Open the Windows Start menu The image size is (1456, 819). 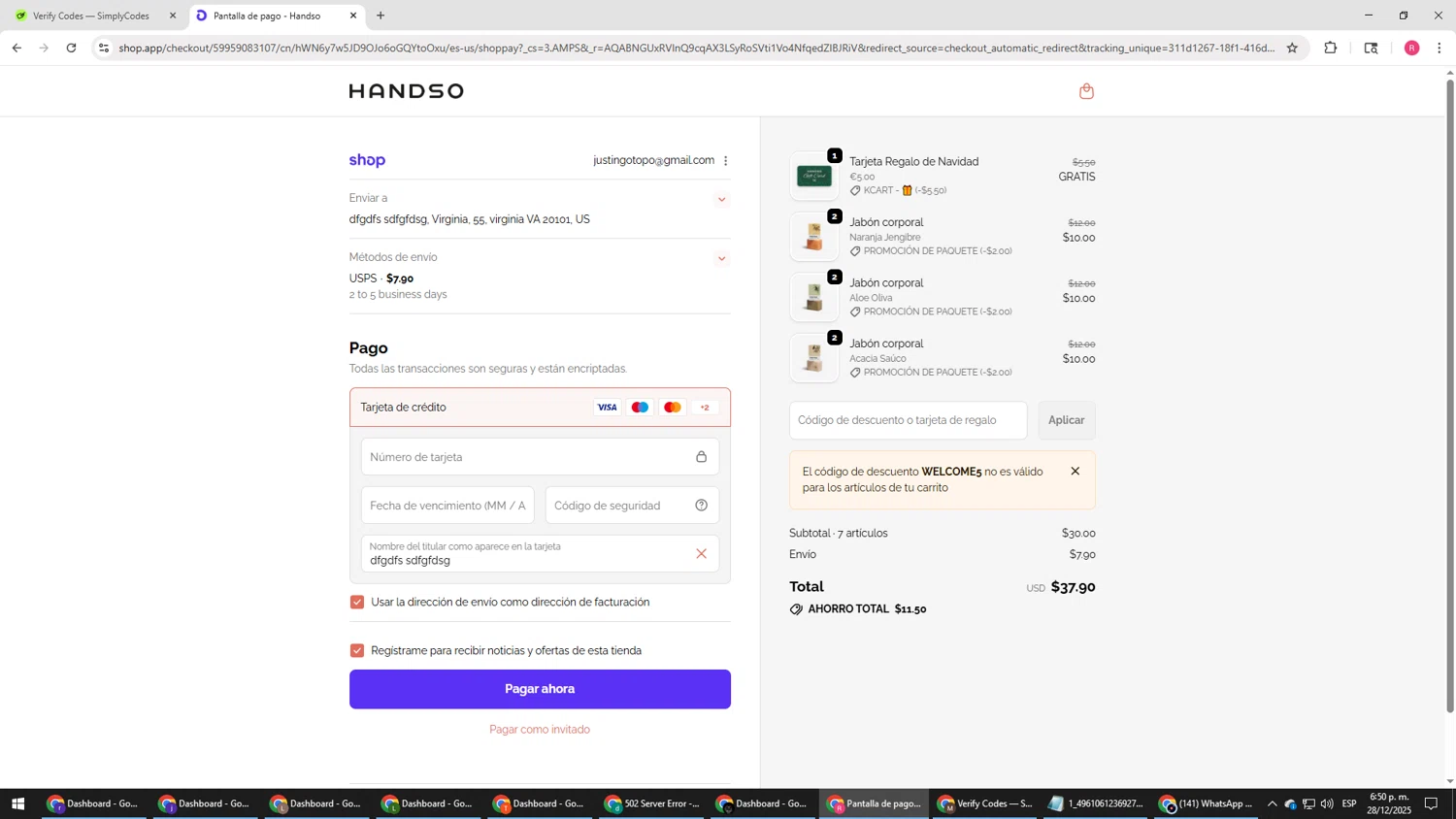[17, 803]
